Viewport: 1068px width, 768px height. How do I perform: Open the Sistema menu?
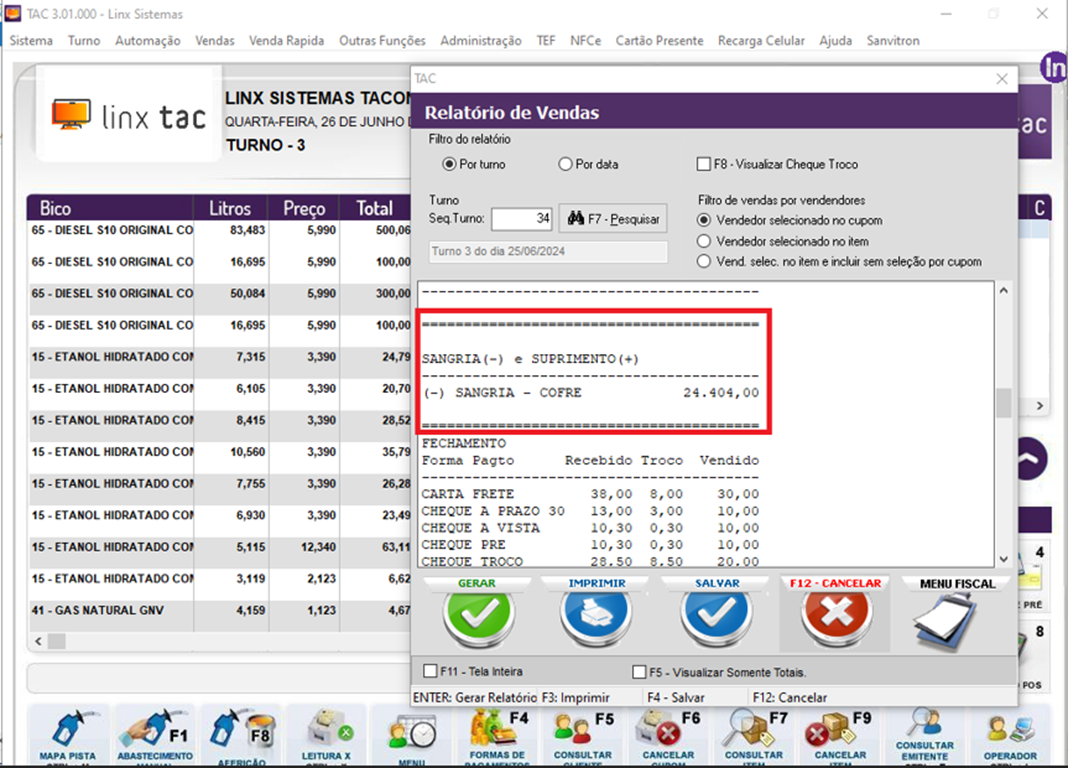(31, 41)
